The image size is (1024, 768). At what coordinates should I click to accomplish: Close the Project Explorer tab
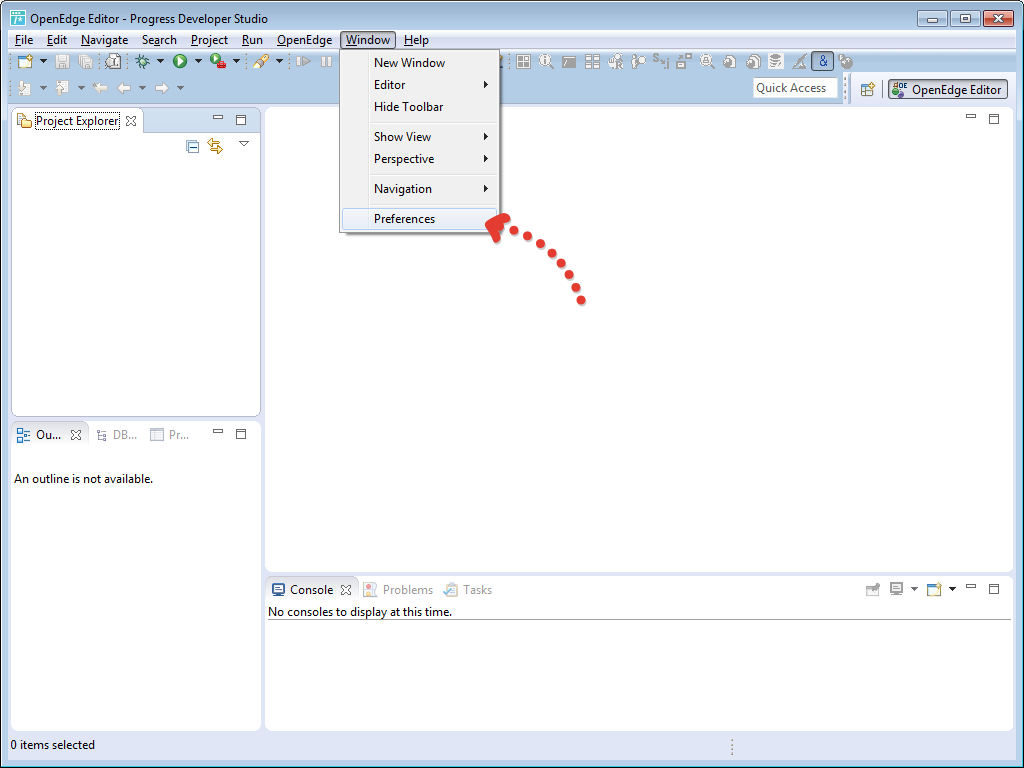pyautogui.click(x=131, y=121)
